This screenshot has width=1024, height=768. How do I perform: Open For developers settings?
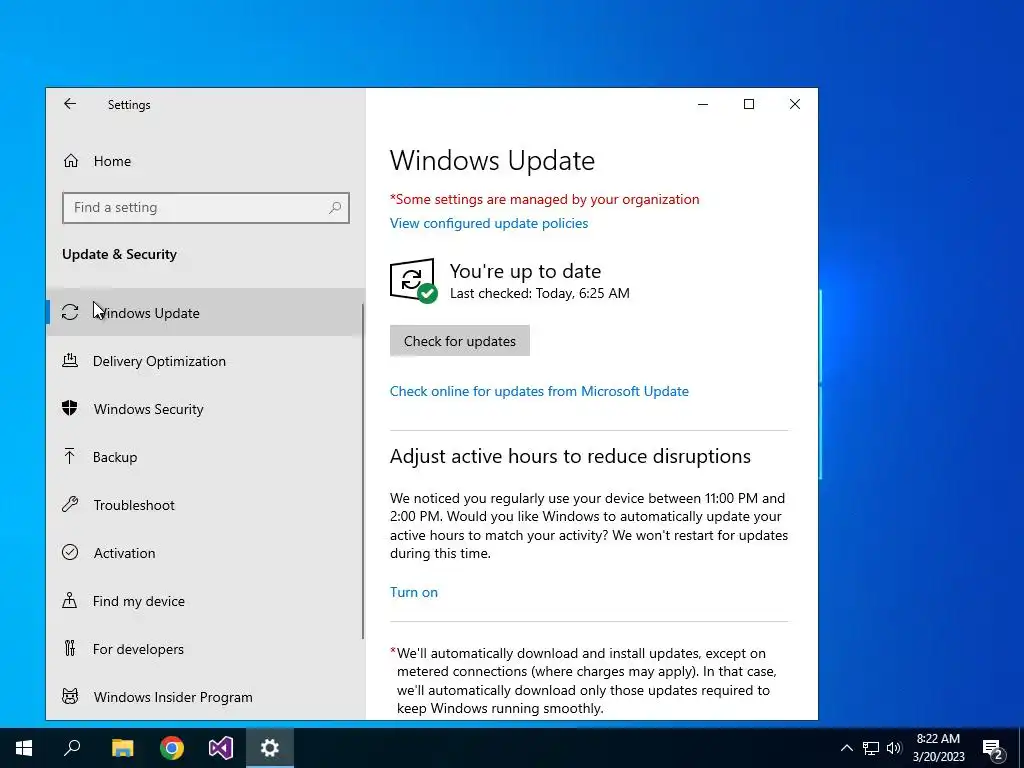tap(204, 648)
